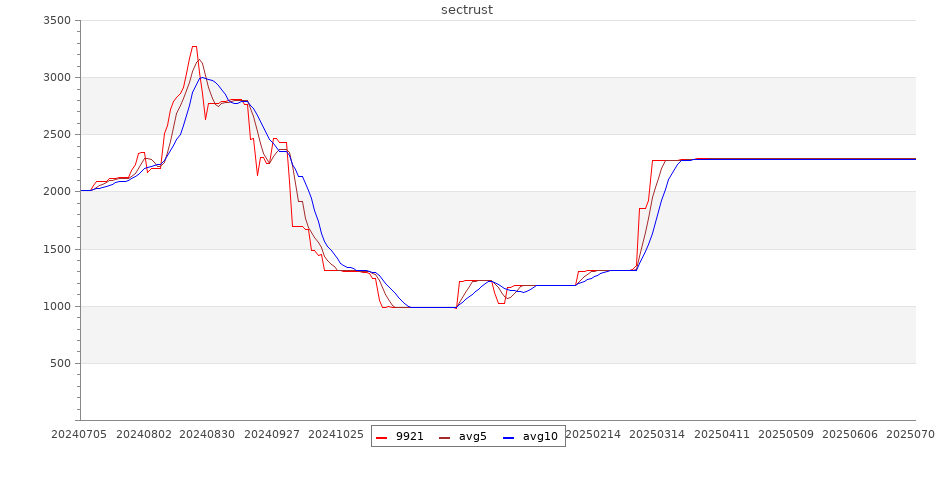Click the 2500 y-axis label
This screenshot has height=500, width=935.
pyautogui.click(x=58, y=134)
